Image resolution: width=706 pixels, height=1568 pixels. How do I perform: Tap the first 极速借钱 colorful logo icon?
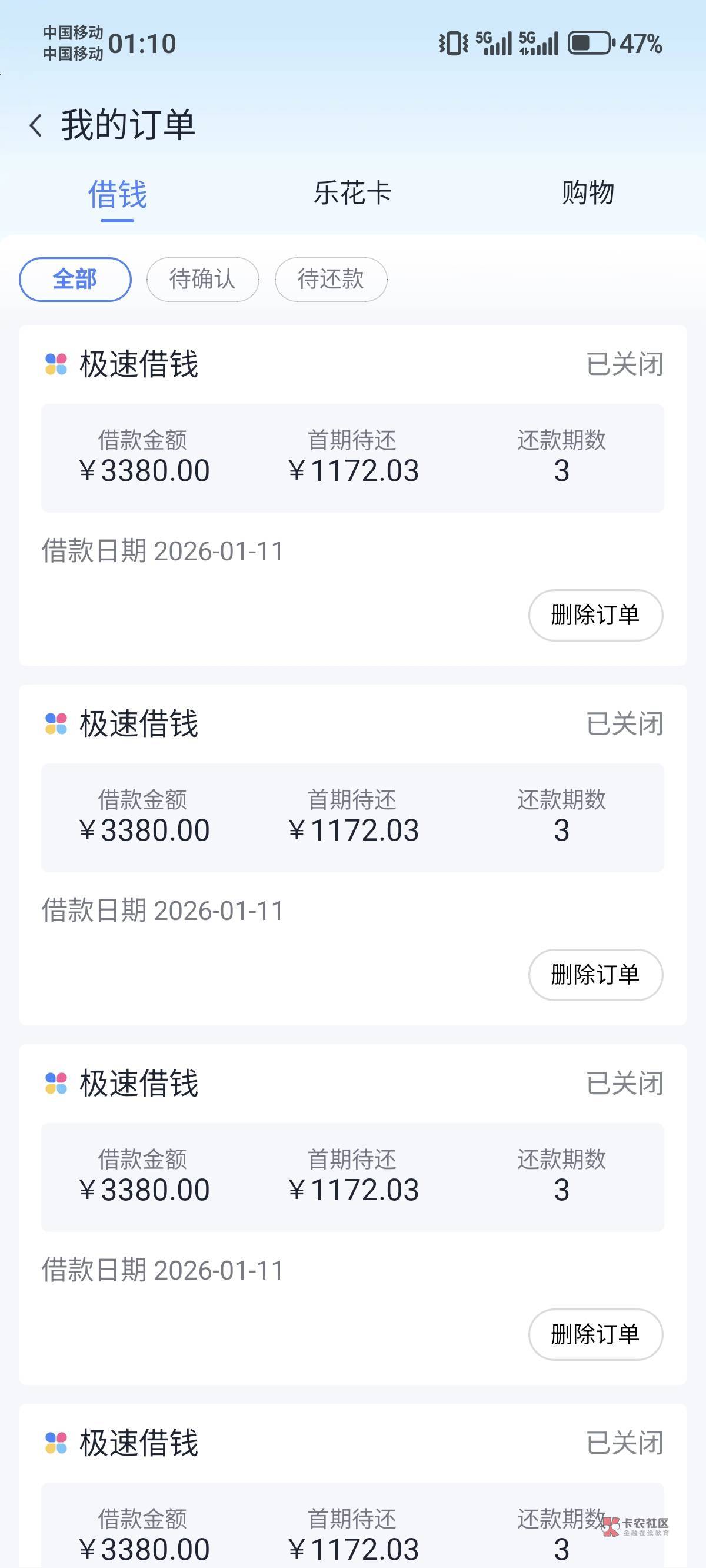pyautogui.click(x=56, y=364)
